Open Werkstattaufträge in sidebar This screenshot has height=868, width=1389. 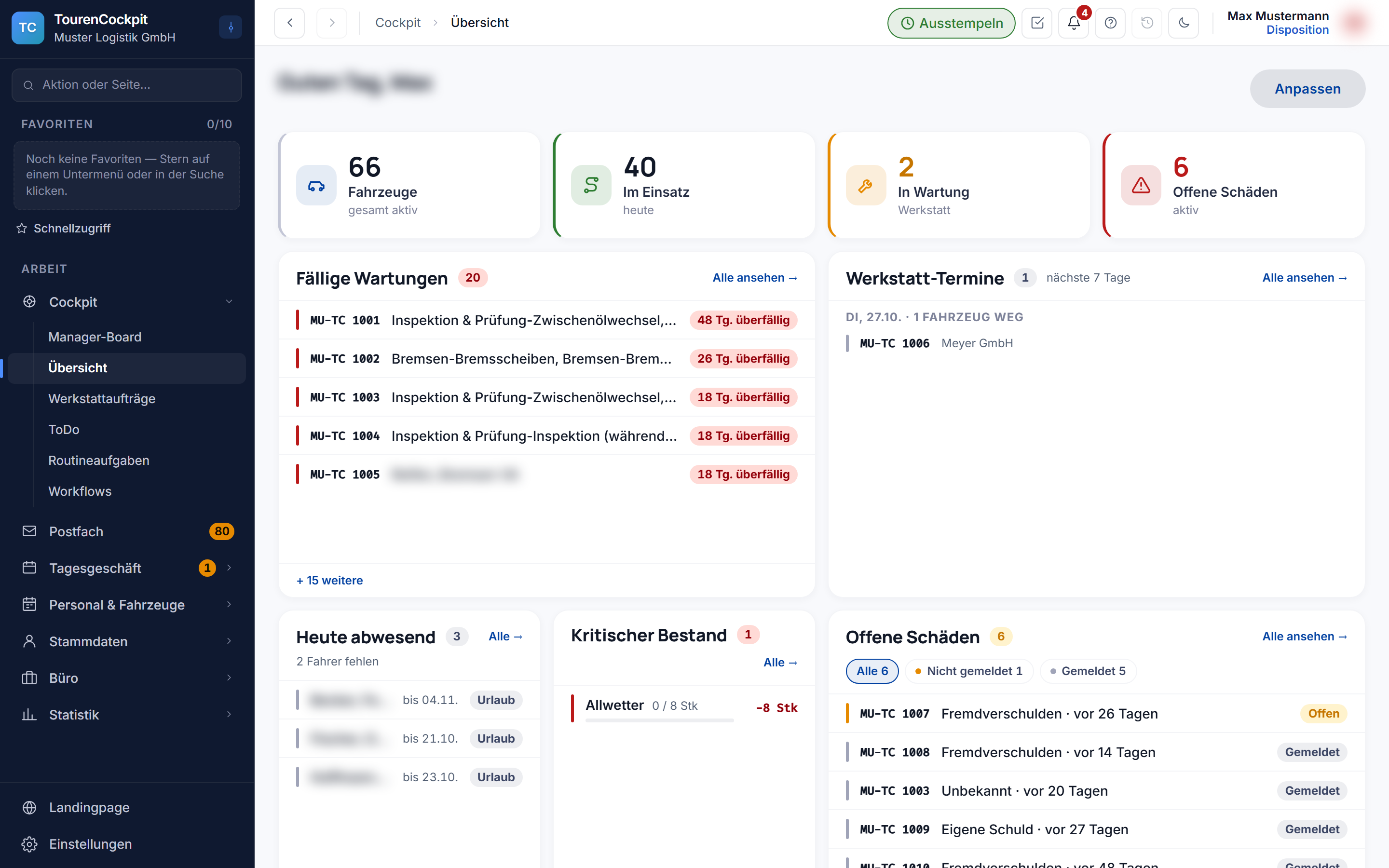pyautogui.click(x=127, y=398)
